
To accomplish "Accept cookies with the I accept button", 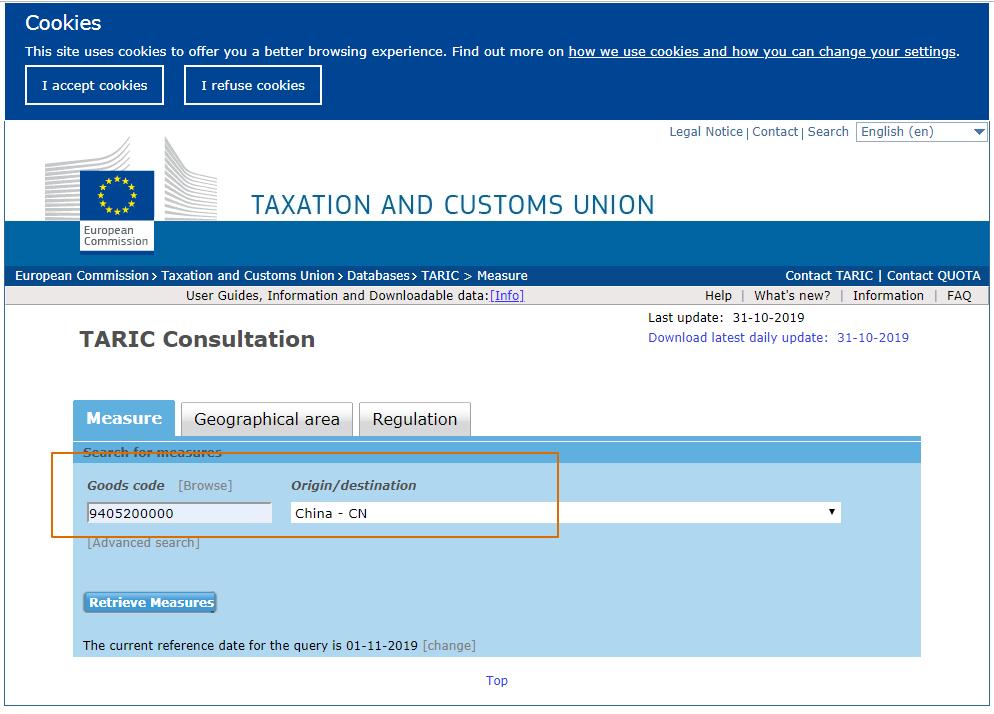I will point(95,85).
